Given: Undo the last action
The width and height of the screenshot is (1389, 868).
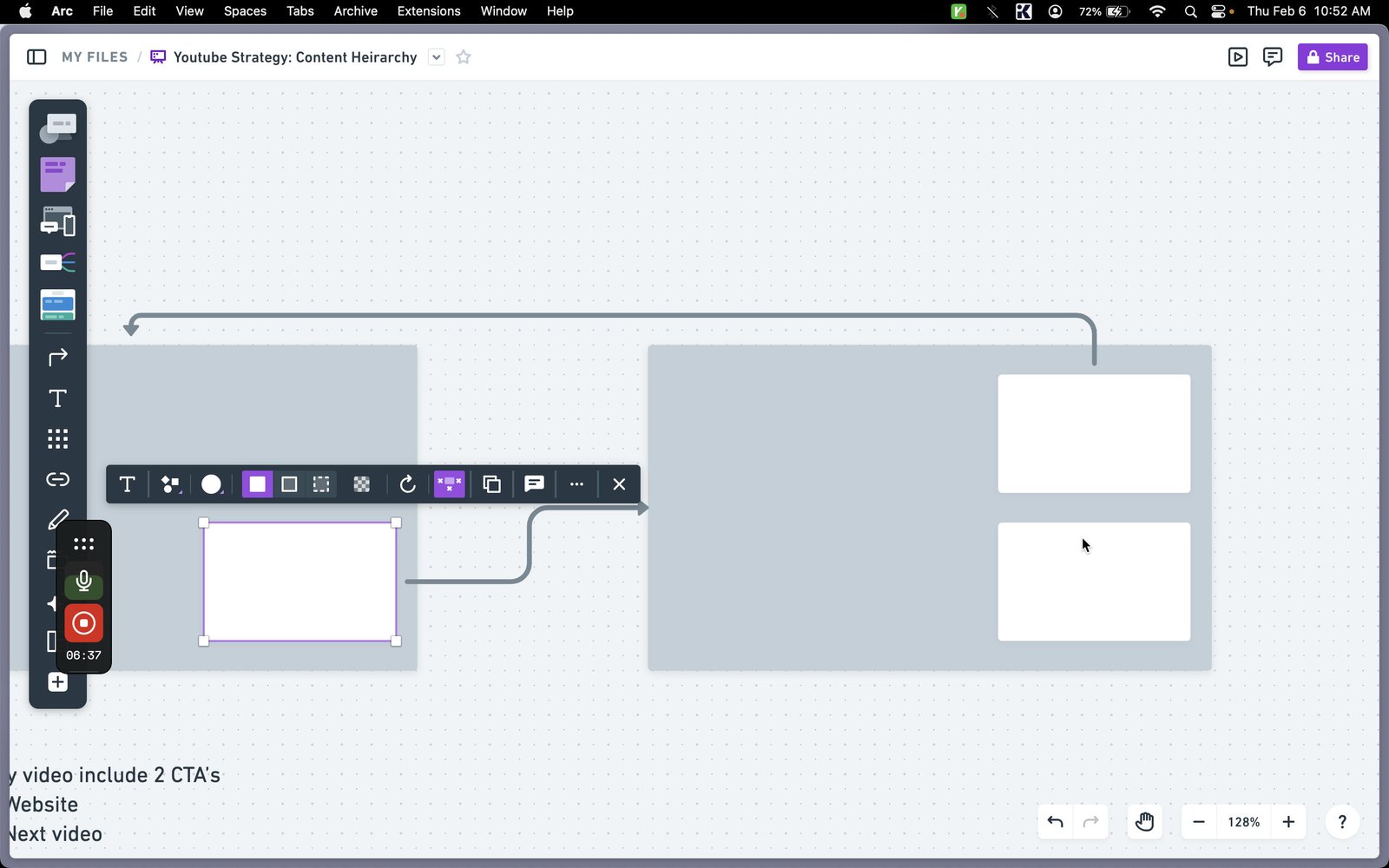Looking at the screenshot, I should point(1056,822).
